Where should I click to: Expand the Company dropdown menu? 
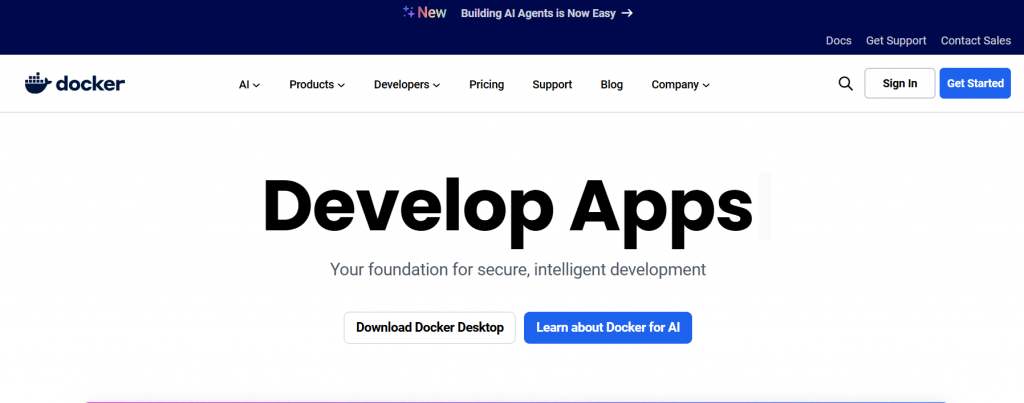[x=680, y=84]
